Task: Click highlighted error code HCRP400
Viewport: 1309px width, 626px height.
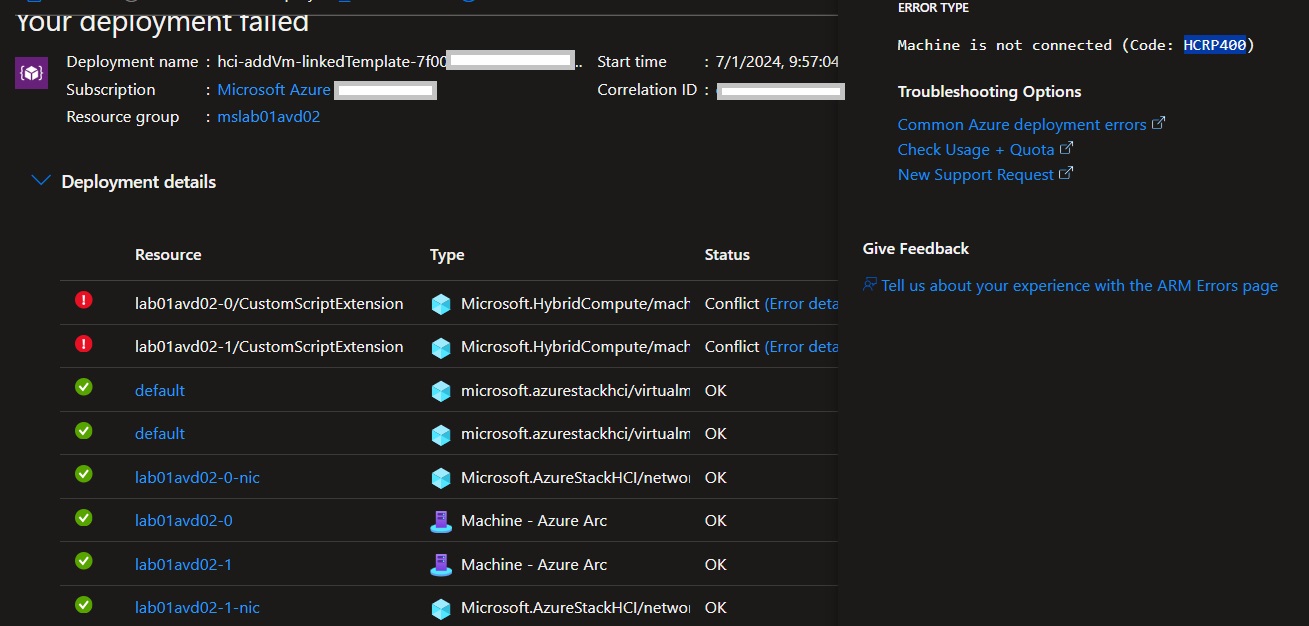Action: coord(1215,45)
